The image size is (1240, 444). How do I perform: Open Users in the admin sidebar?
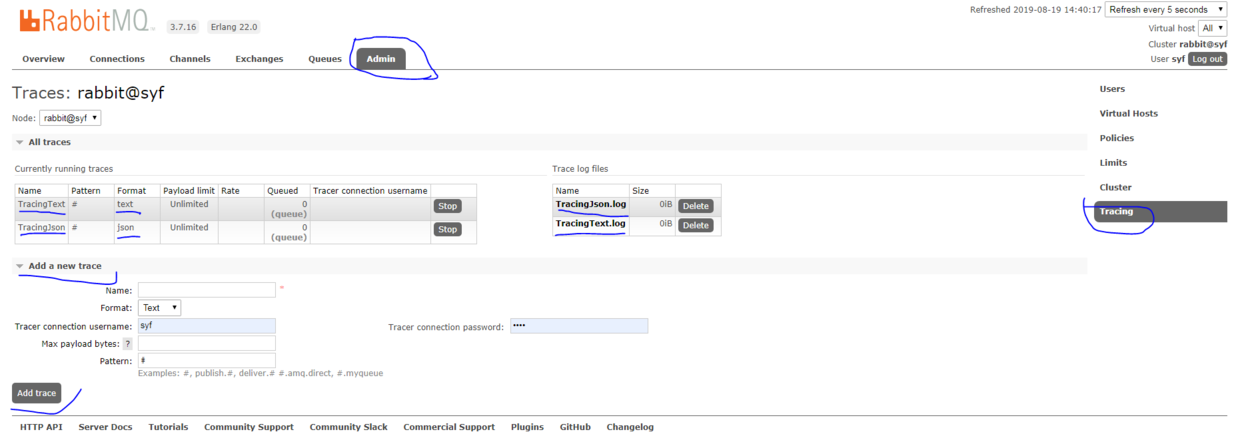pos(1112,89)
